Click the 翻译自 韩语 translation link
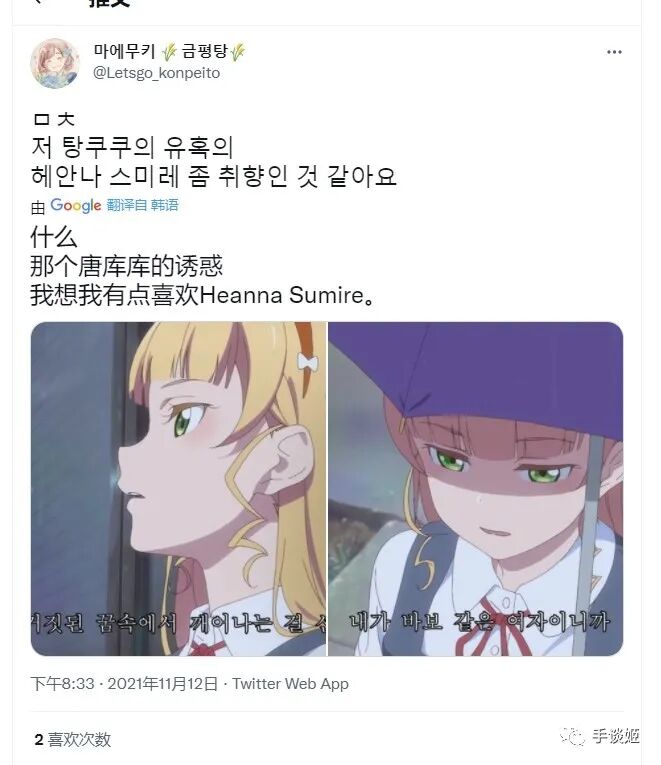Screen dimensions: 661x765 click(x=142, y=205)
